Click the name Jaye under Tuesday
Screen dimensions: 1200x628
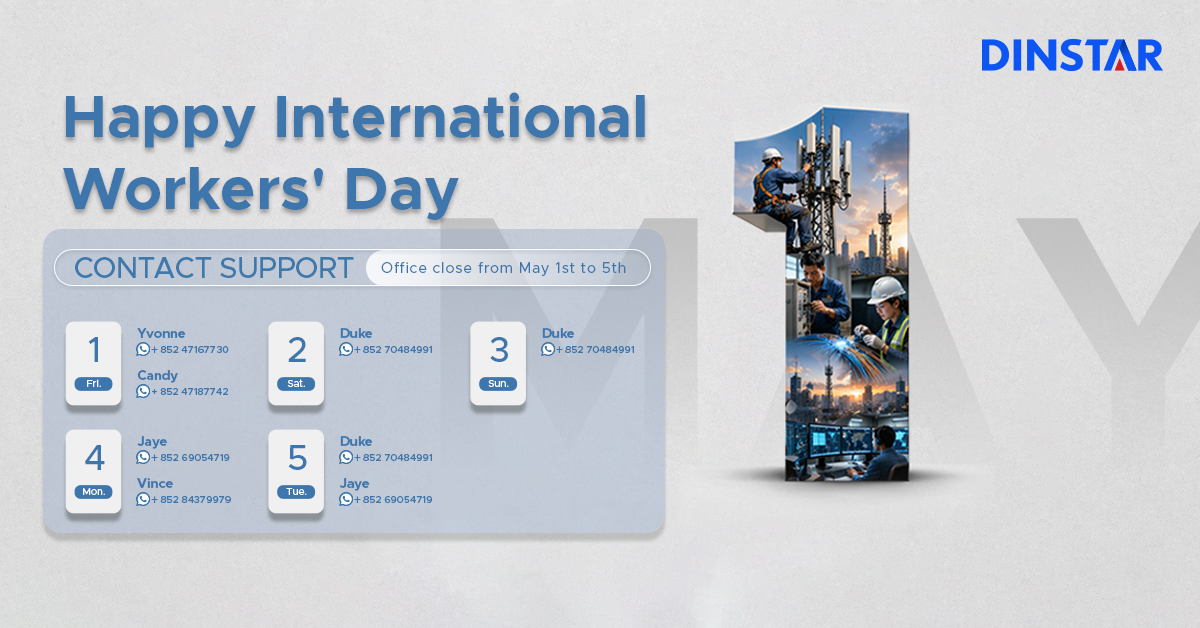click(x=355, y=483)
